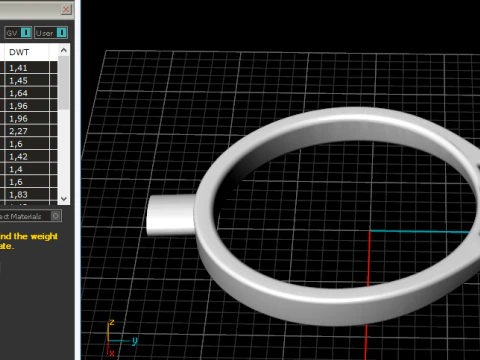Click the scrollbar down arrow in the table
Viewport: 480px width, 360px height.
[64, 199]
